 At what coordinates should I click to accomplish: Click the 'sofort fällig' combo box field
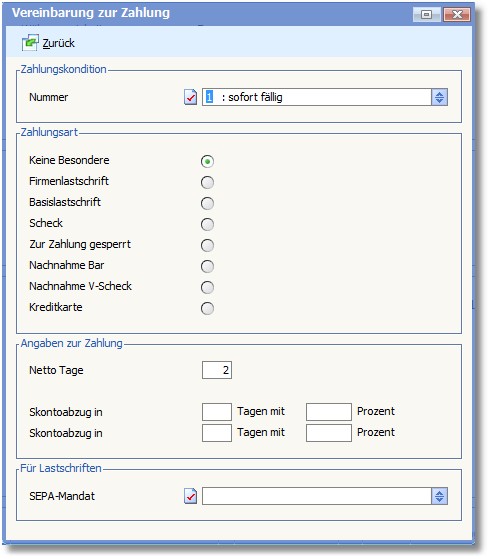click(x=317, y=97)
